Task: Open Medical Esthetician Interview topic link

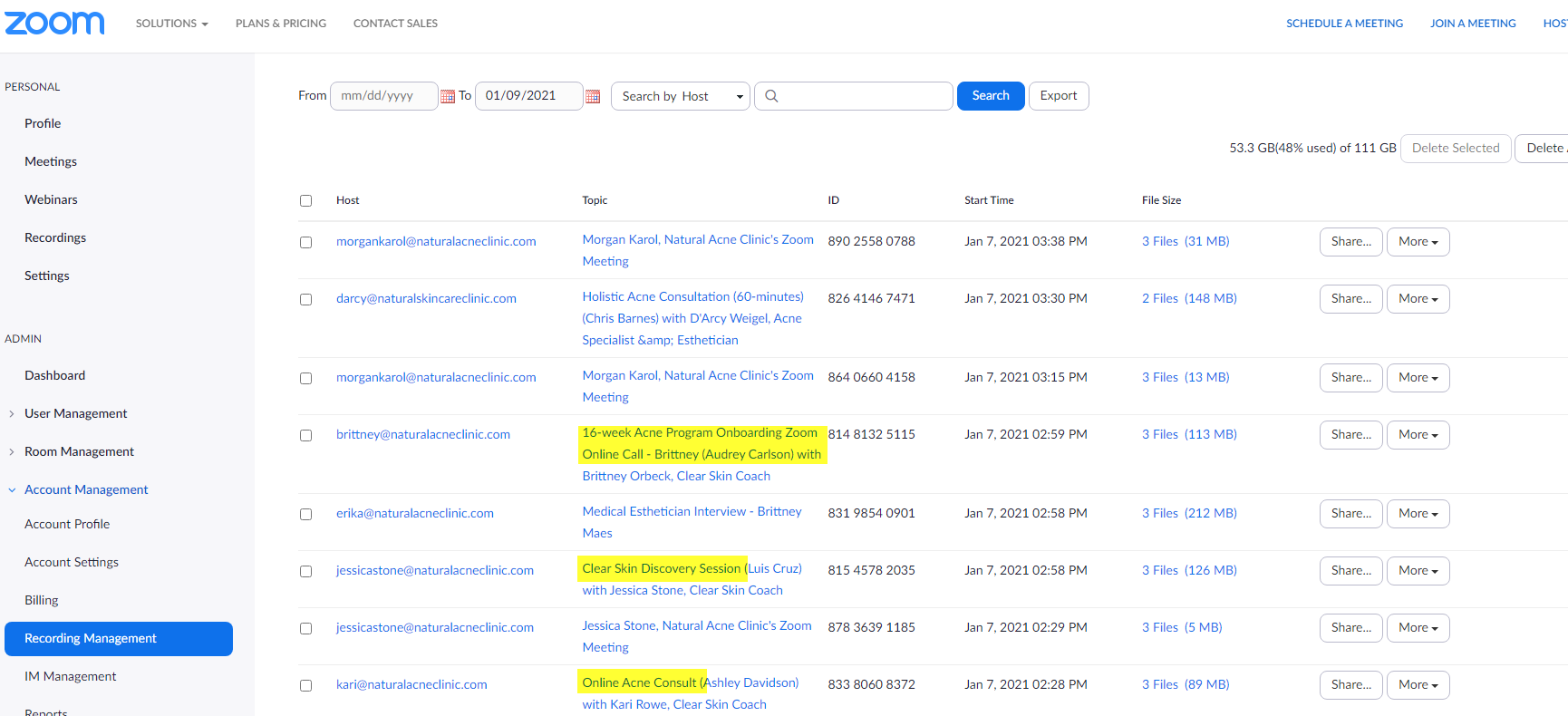Action: pyautogui.click(x=692, y=522)
